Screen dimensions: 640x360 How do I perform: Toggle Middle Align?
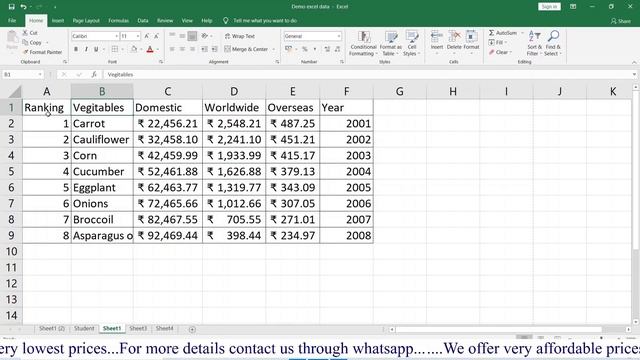182,36
